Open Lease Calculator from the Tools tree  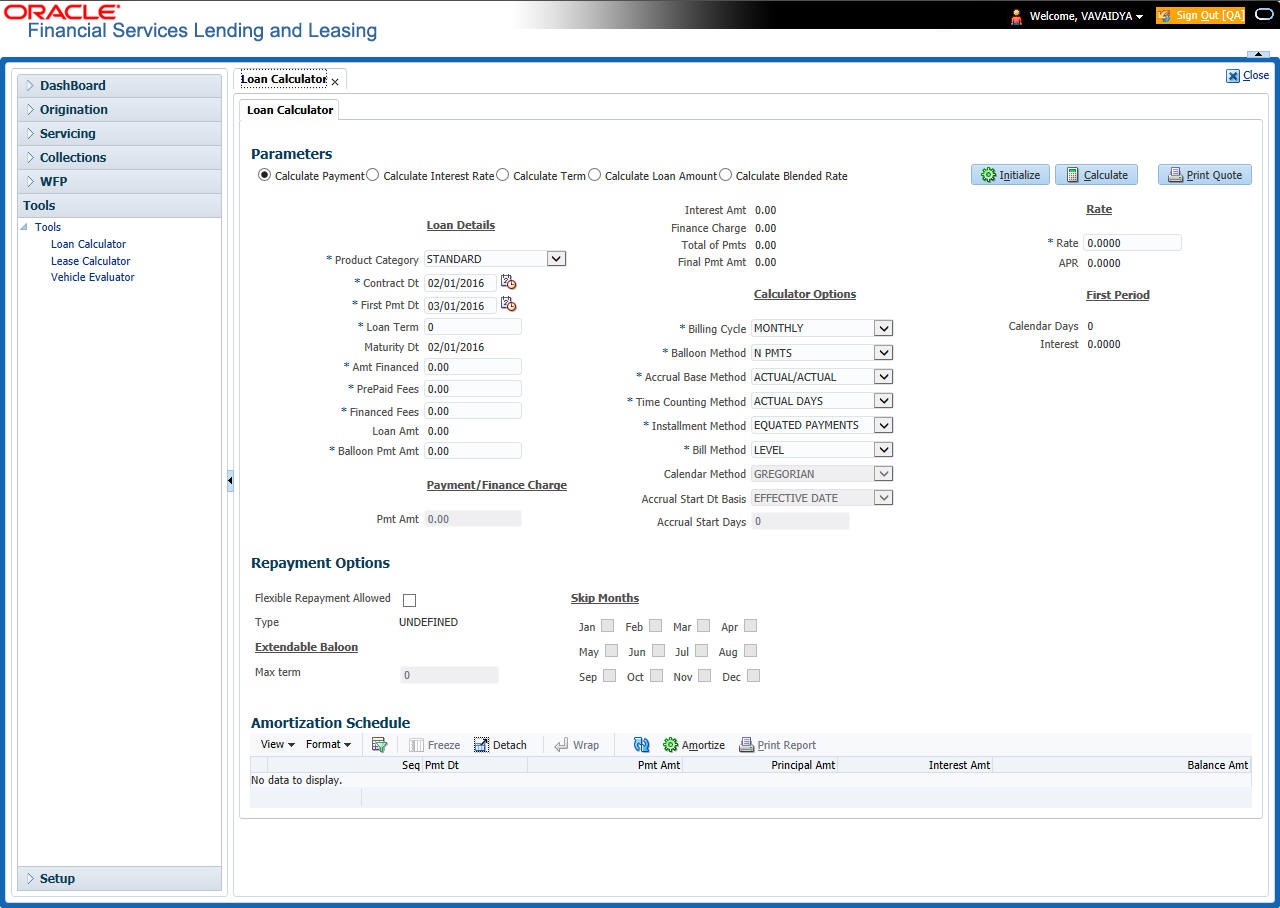click(x=90, y=261)
